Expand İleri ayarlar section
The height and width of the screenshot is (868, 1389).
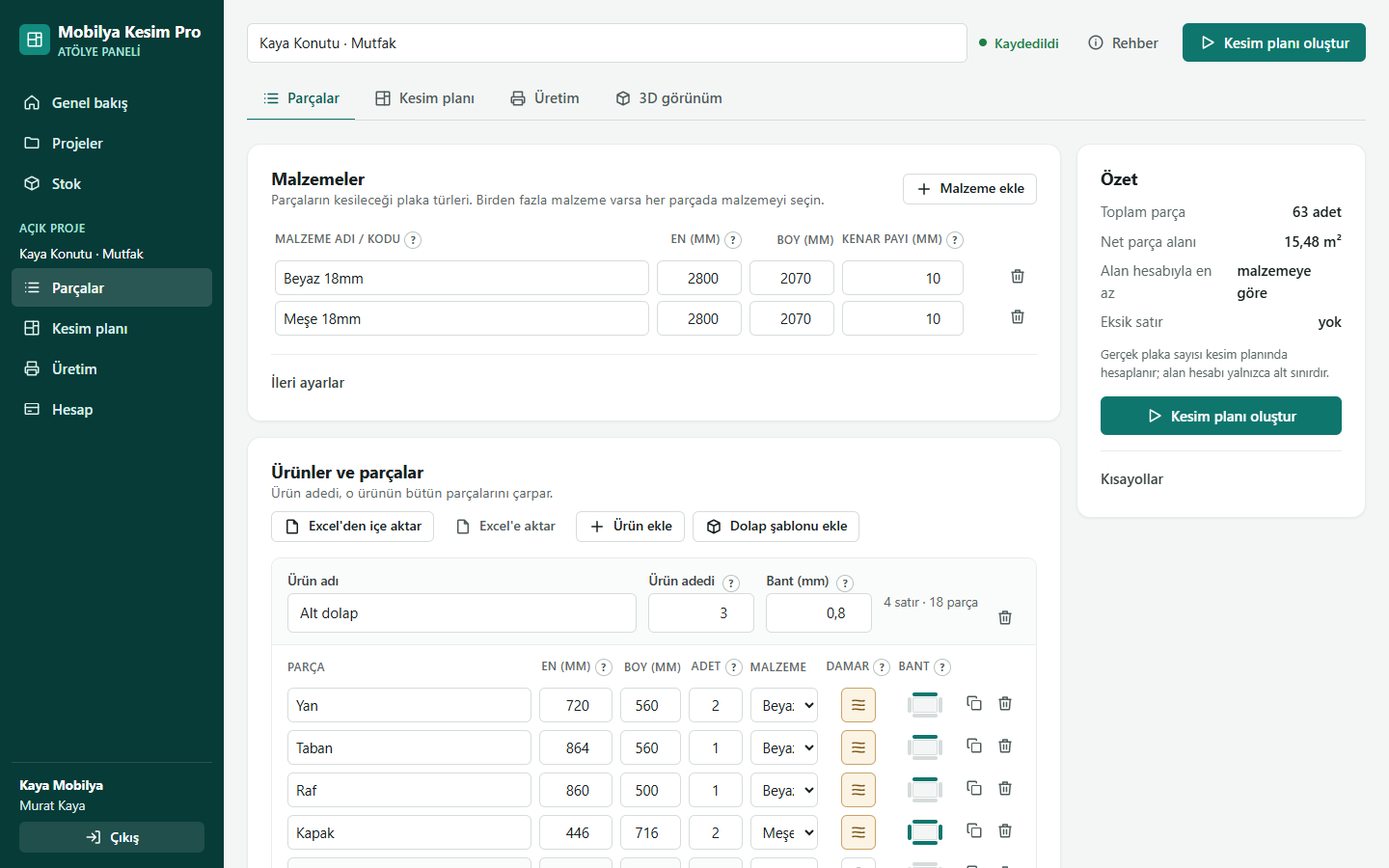click(x=308, y=383)
